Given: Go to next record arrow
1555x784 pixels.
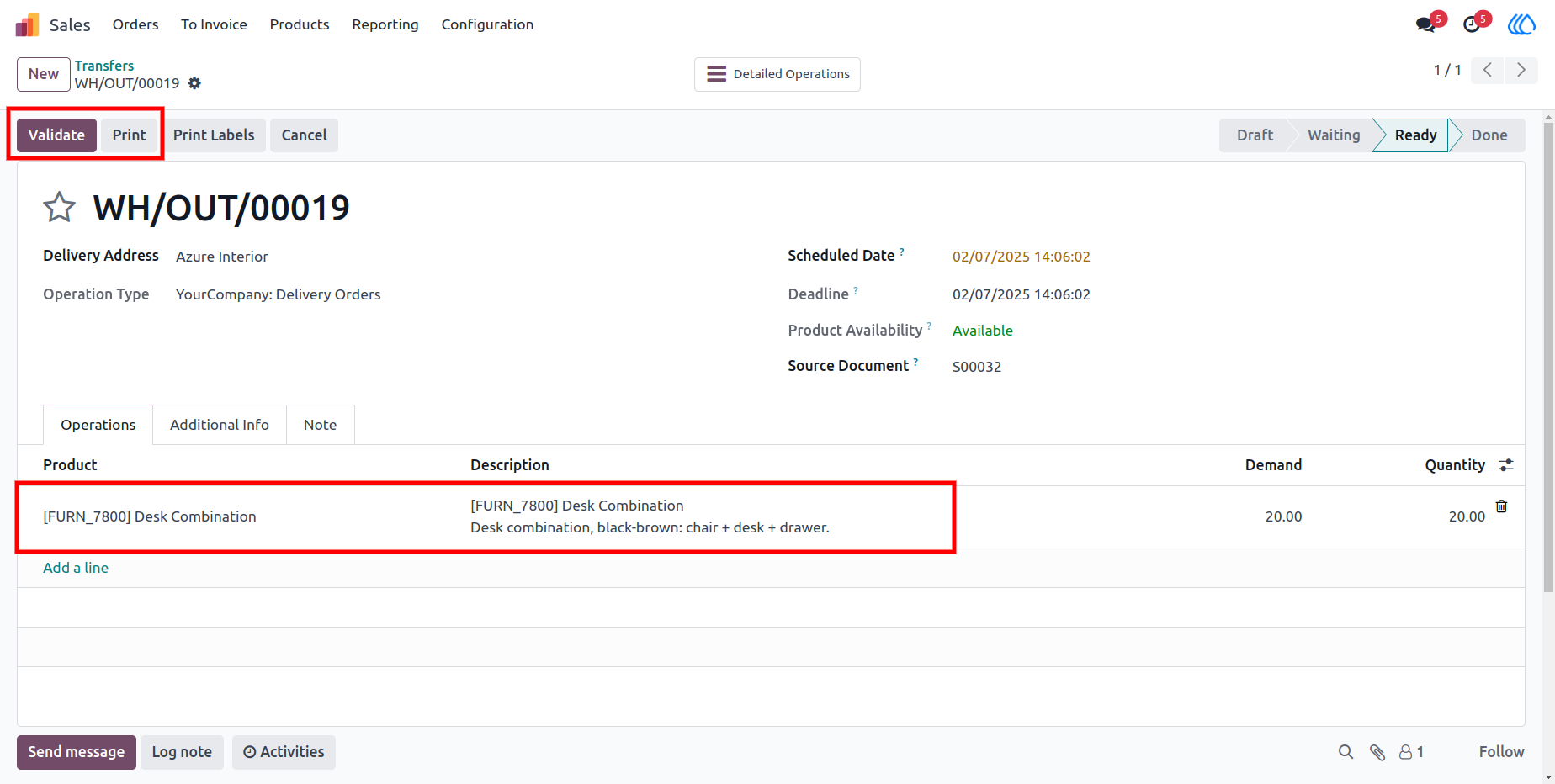Looking at the screenshot, I should coord(1521,70).
